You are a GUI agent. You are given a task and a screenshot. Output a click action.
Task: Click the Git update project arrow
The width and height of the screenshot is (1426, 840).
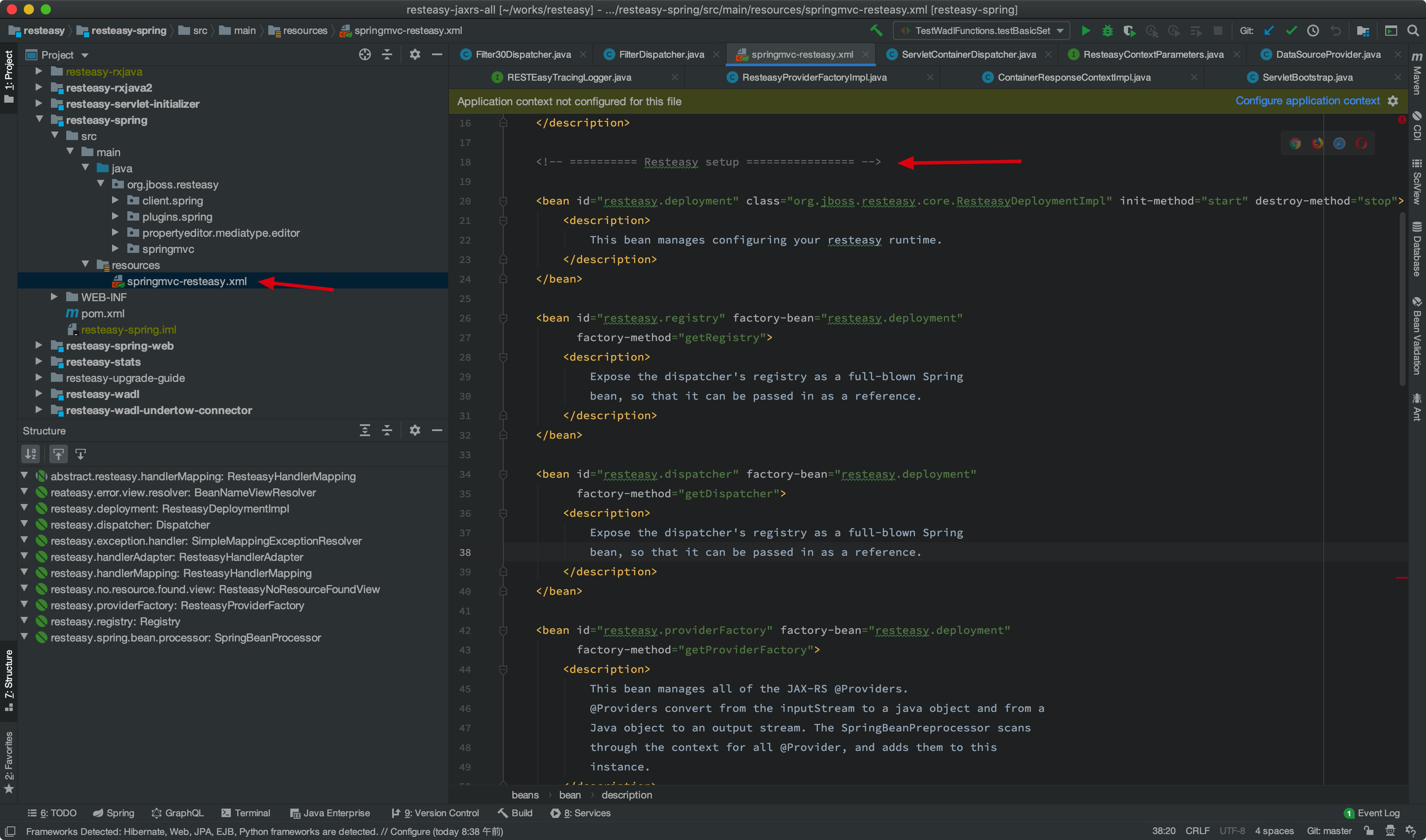(1269, 31)
